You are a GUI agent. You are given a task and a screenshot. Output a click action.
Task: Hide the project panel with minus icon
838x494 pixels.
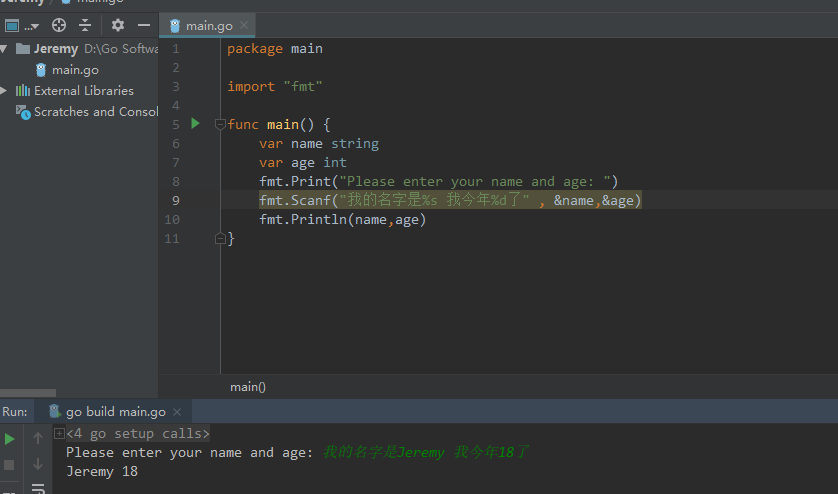pyautogui.click(x=143, y=25)
